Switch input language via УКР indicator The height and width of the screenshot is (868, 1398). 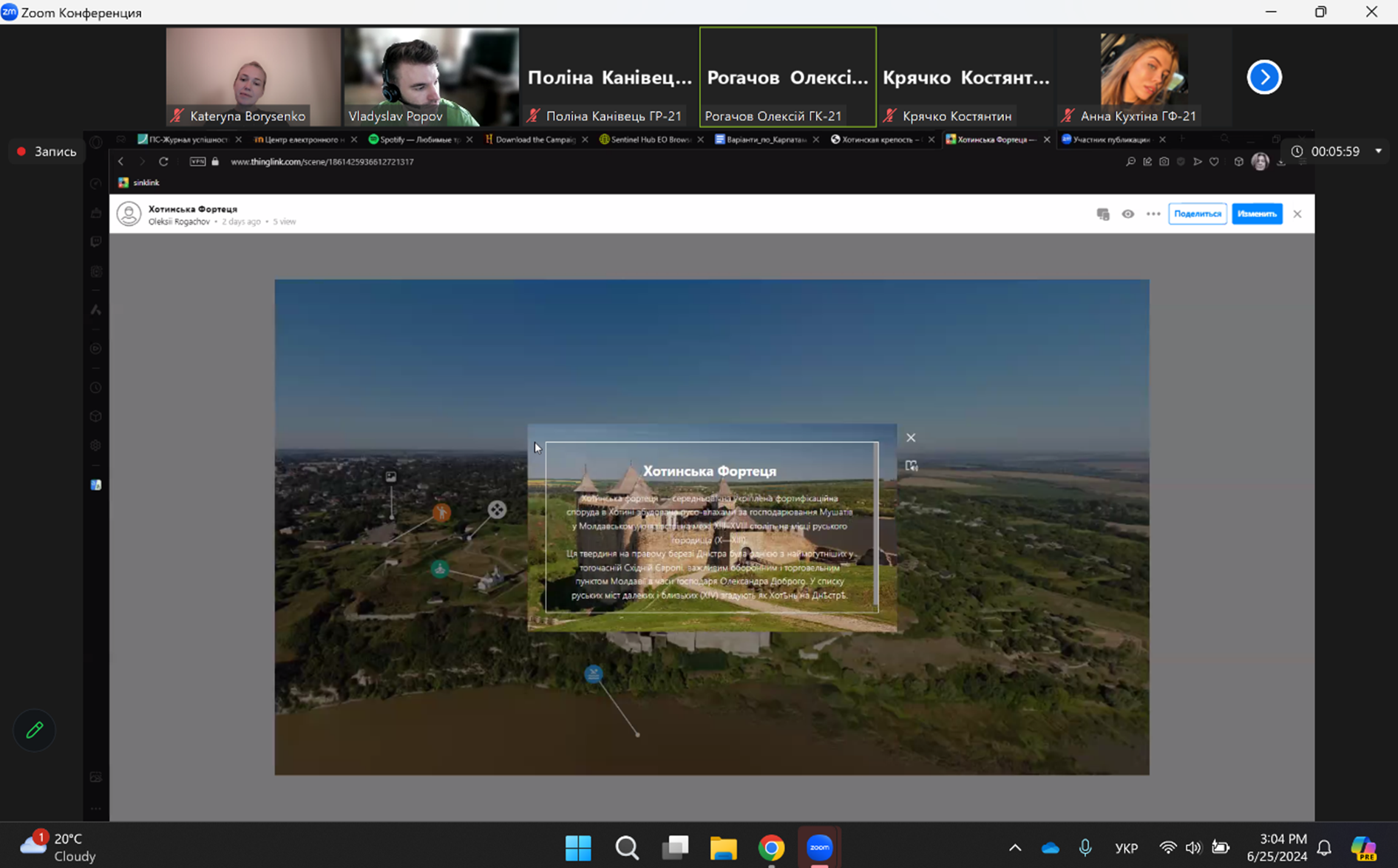click(1125, 848)
